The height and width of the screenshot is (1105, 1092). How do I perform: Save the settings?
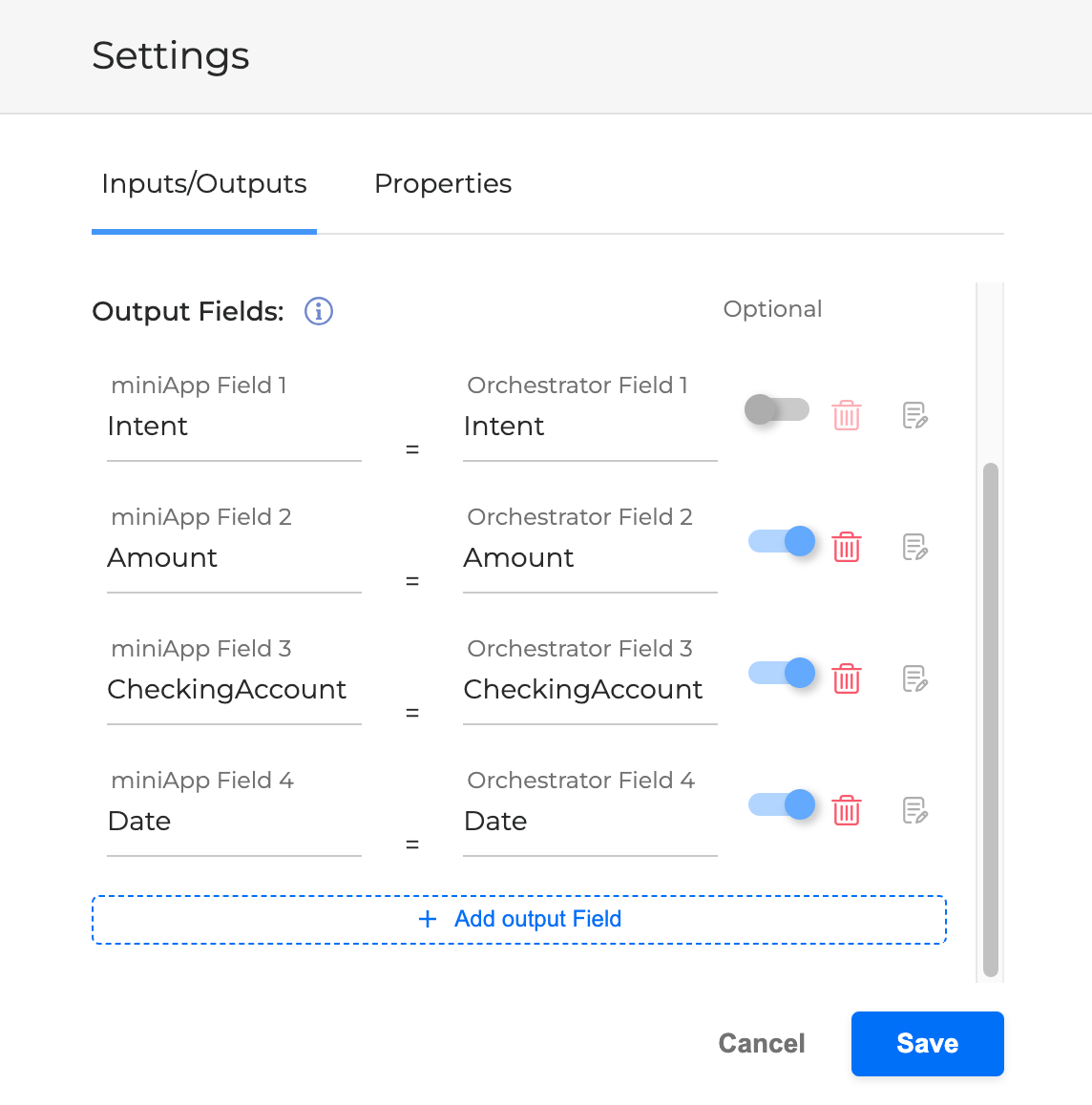pos(927,1044)
